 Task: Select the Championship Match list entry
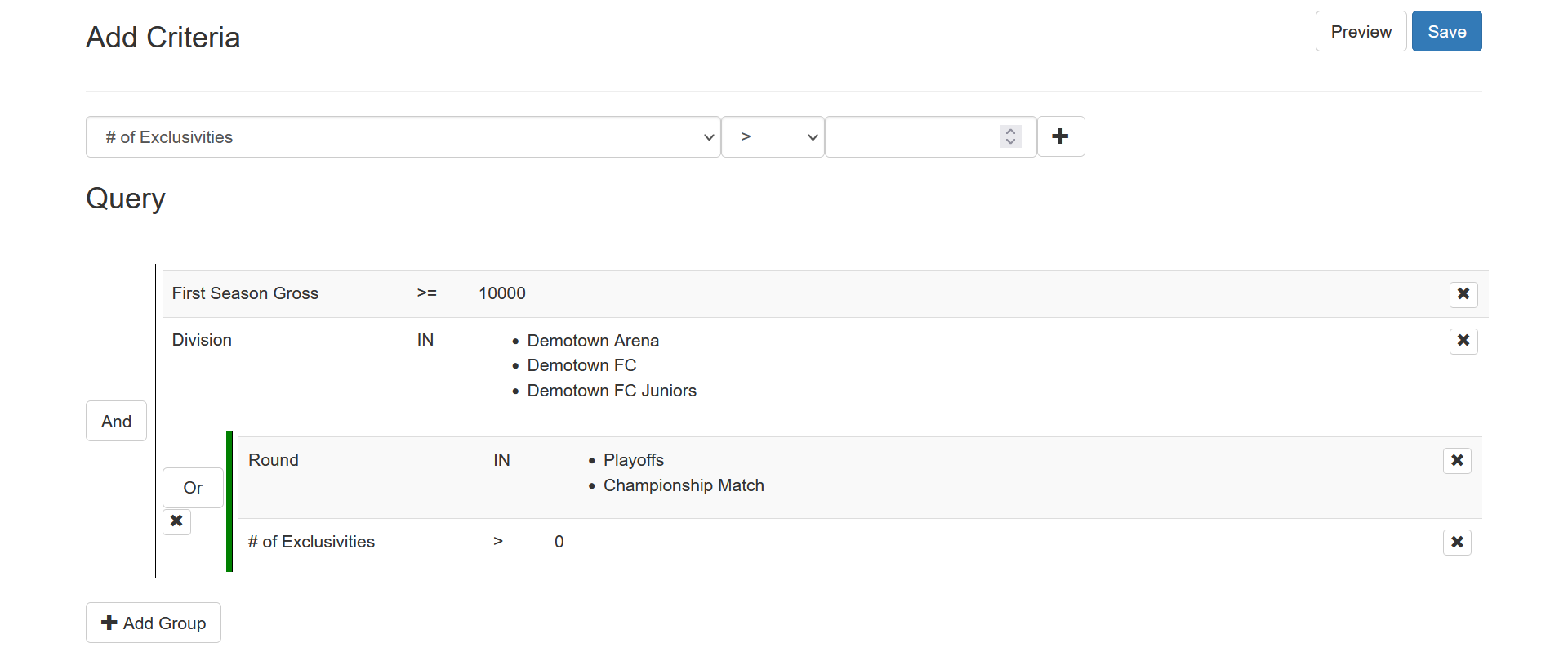[684, 485]
